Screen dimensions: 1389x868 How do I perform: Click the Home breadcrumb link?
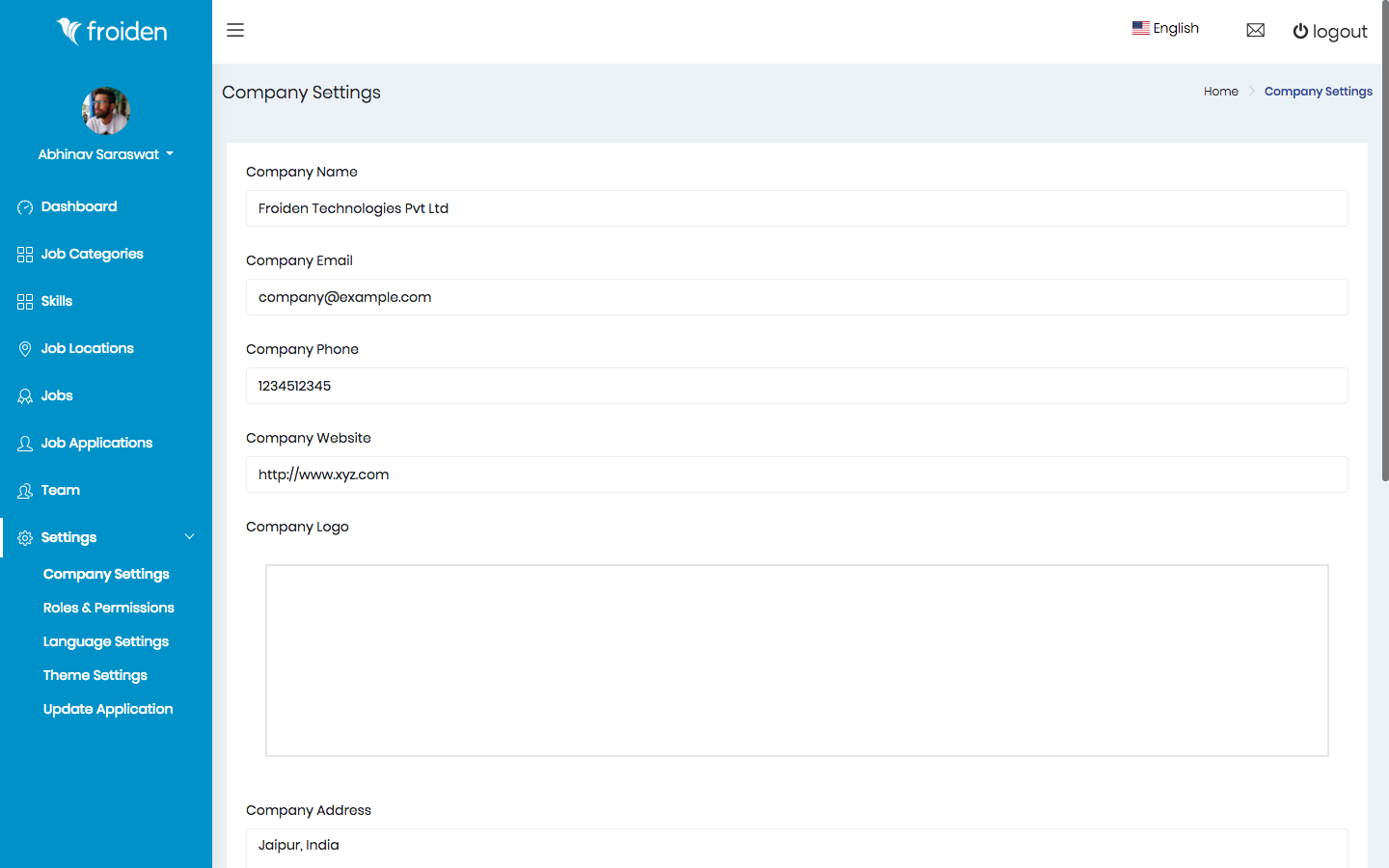[x=1220, y=92]
